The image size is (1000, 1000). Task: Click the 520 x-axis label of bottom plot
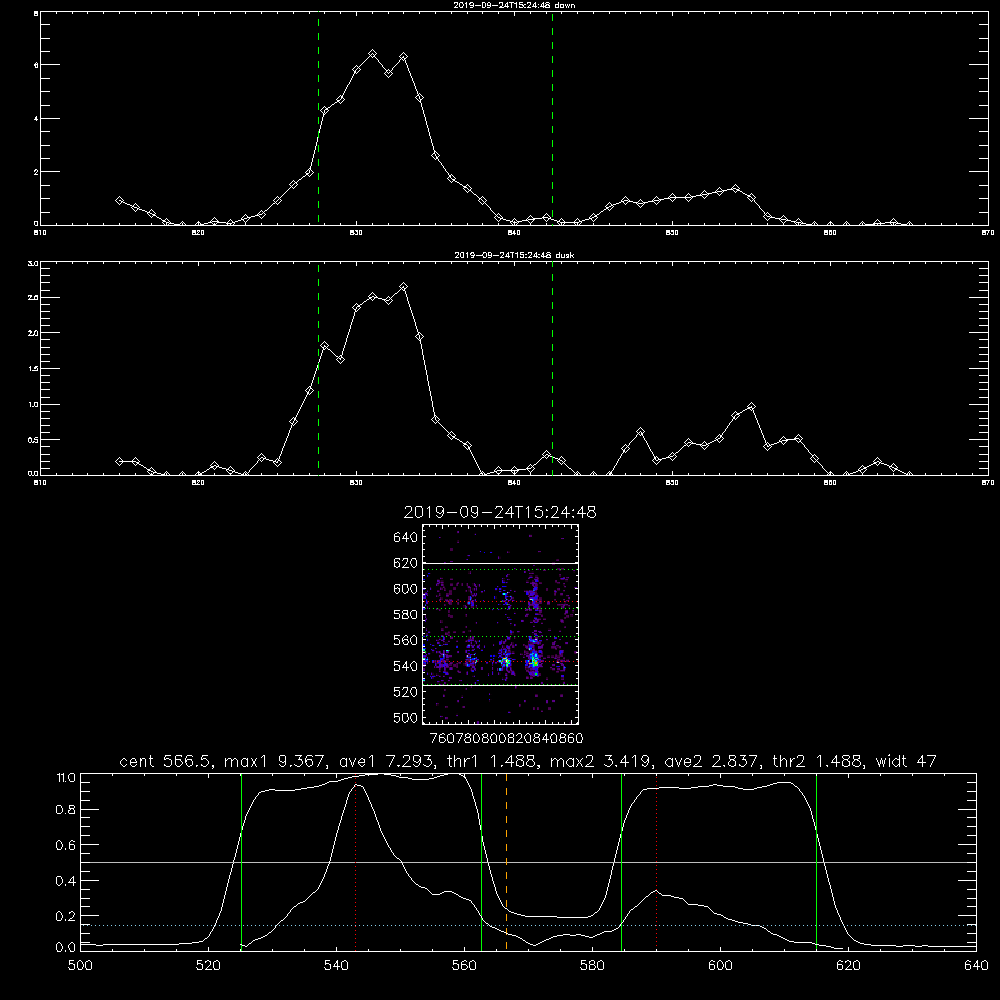pos(208,966)
